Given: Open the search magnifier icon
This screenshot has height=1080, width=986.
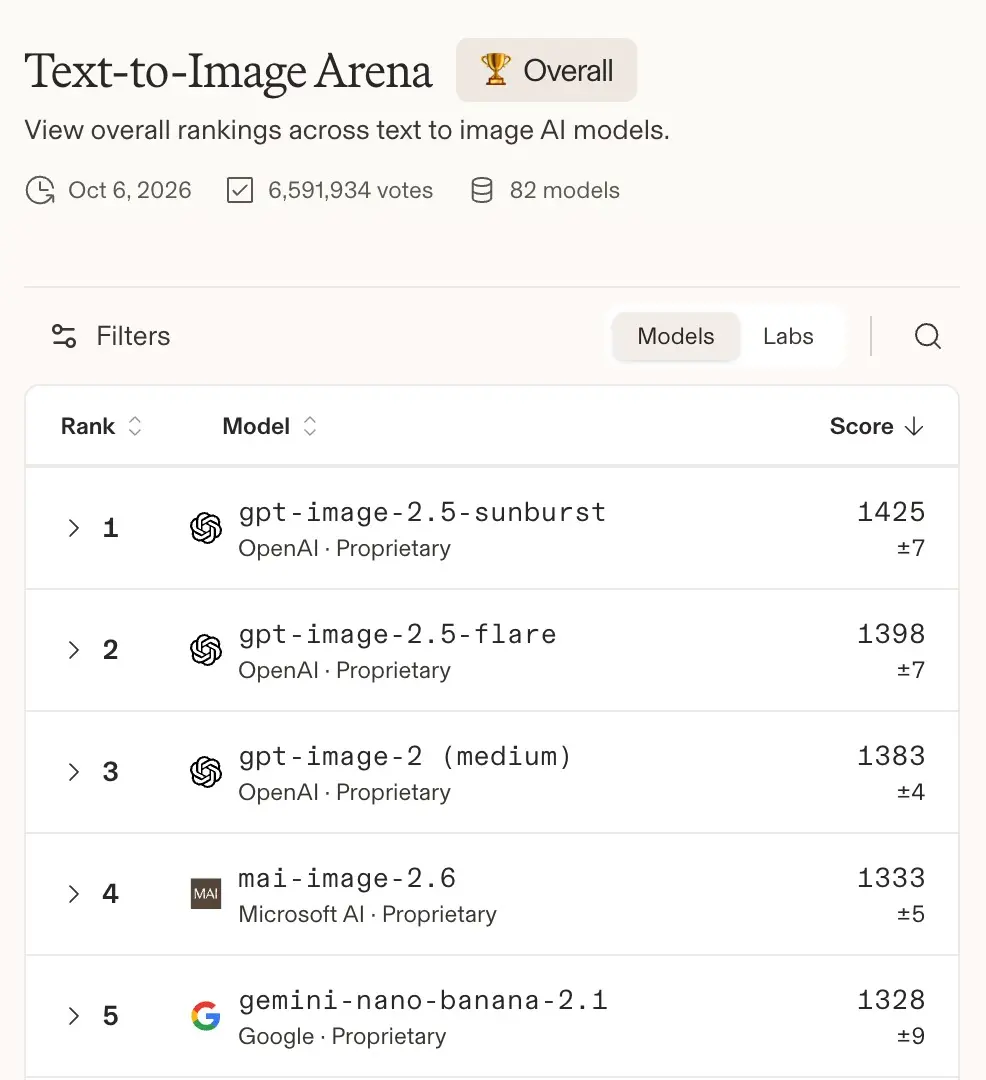Looking at the screenshot, I should pyautogui.click(x=927, y=336).
